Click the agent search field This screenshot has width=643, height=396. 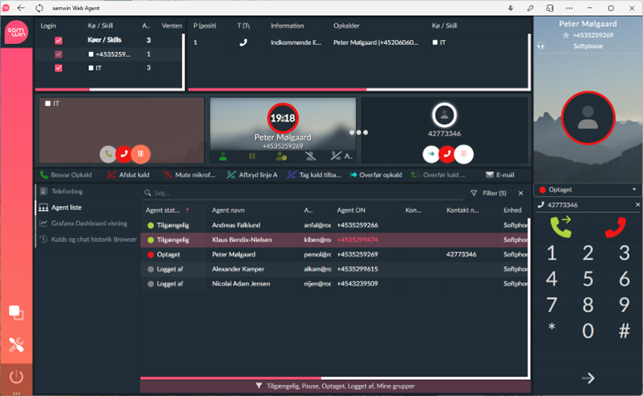coord(303,193)
